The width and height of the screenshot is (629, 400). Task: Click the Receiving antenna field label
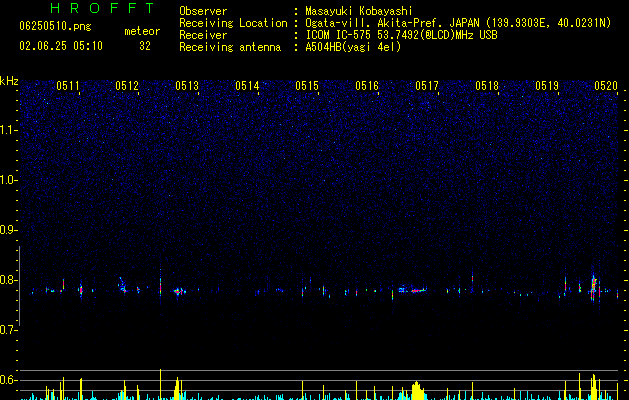[x=230, y=47]
